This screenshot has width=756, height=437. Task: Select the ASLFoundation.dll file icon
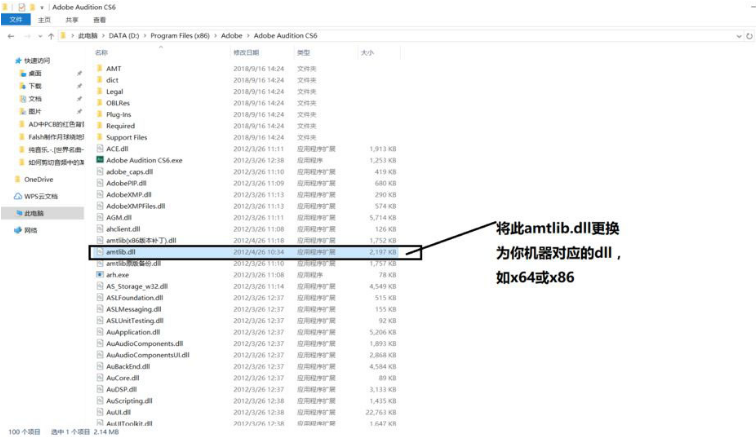point(100,298)
